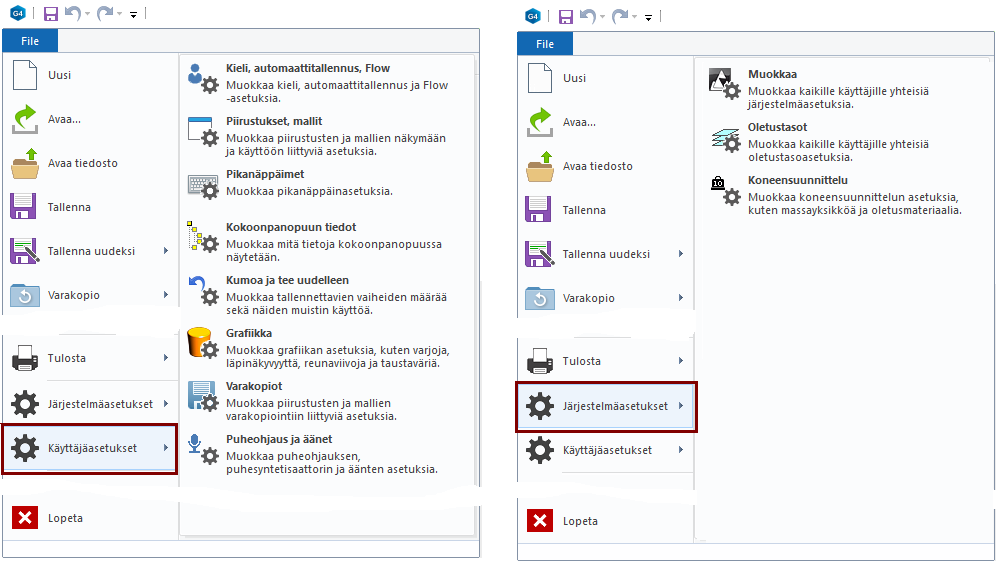Open the Customize Quick Access dropdown in left window
Screen dimensions: 996x564
pos(133,15)
